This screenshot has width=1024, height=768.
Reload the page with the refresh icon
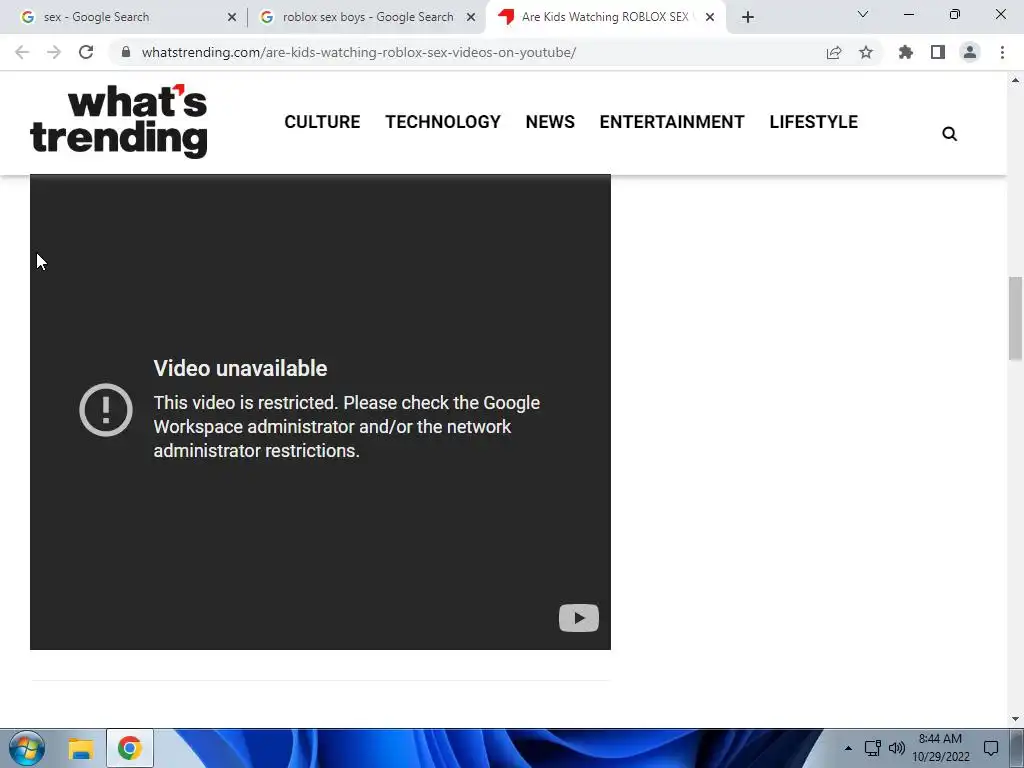click(x=86, y=52)
